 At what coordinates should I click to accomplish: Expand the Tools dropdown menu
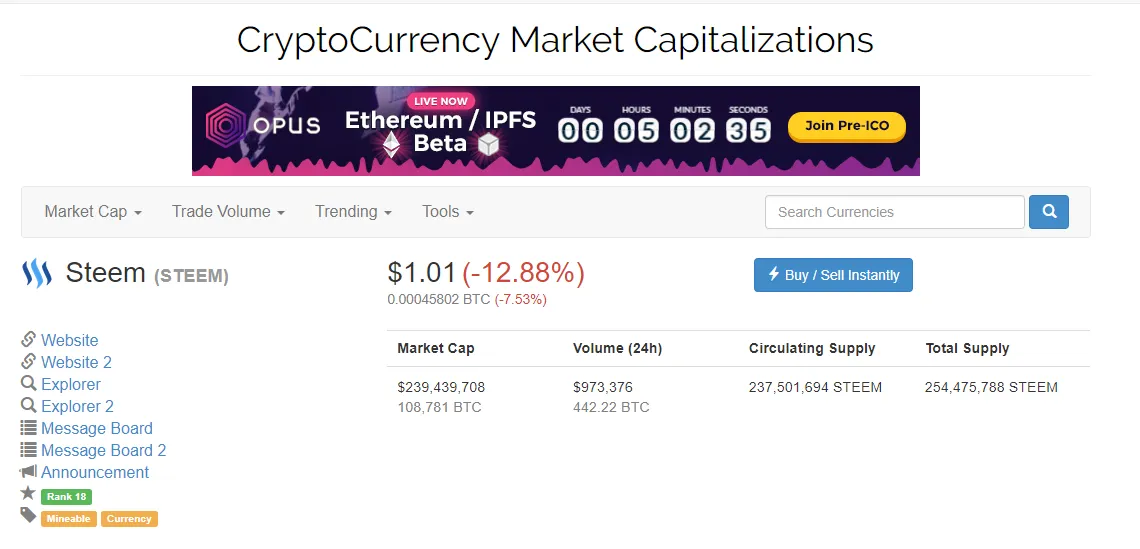pos(448,212)
